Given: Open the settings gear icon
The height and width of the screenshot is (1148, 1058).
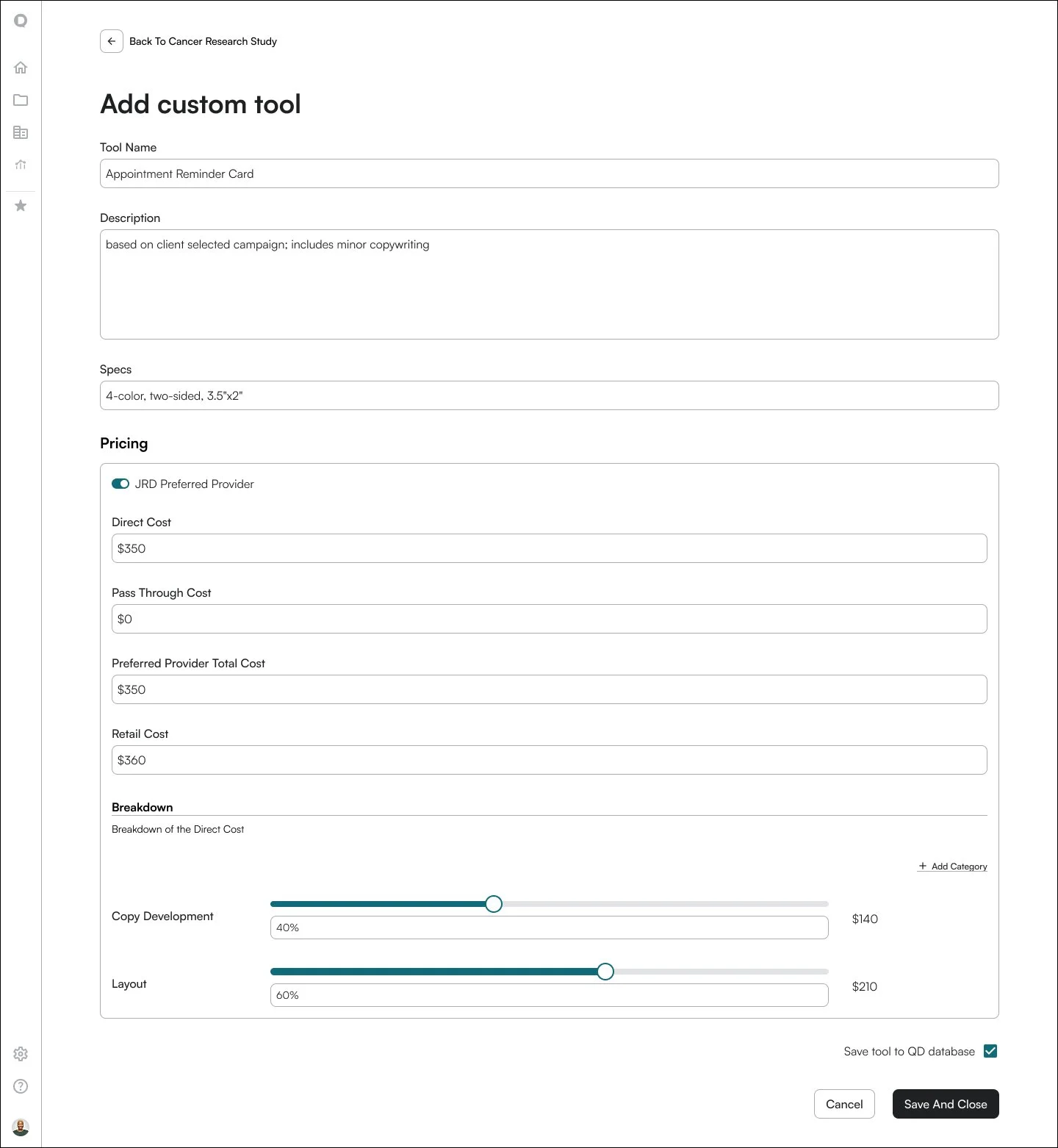Looking at the screenshot, I should pos(21,1054).
